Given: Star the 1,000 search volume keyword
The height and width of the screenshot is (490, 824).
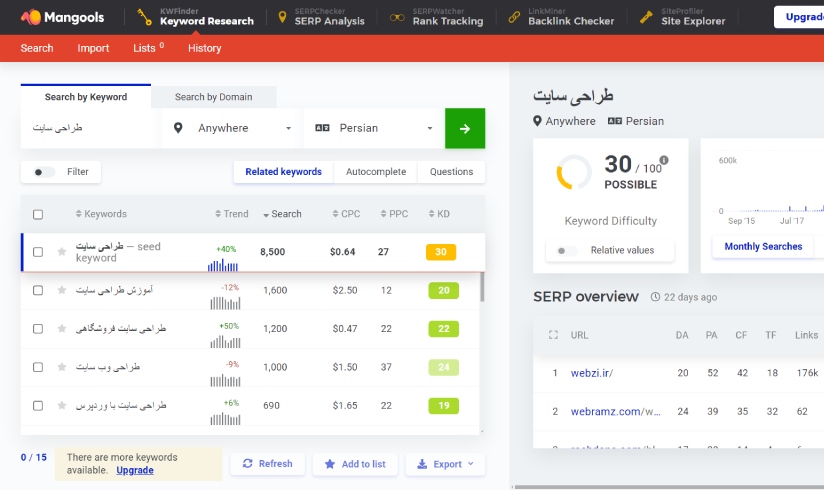Looking at the screenshot, I should click(x=62, y=367).
